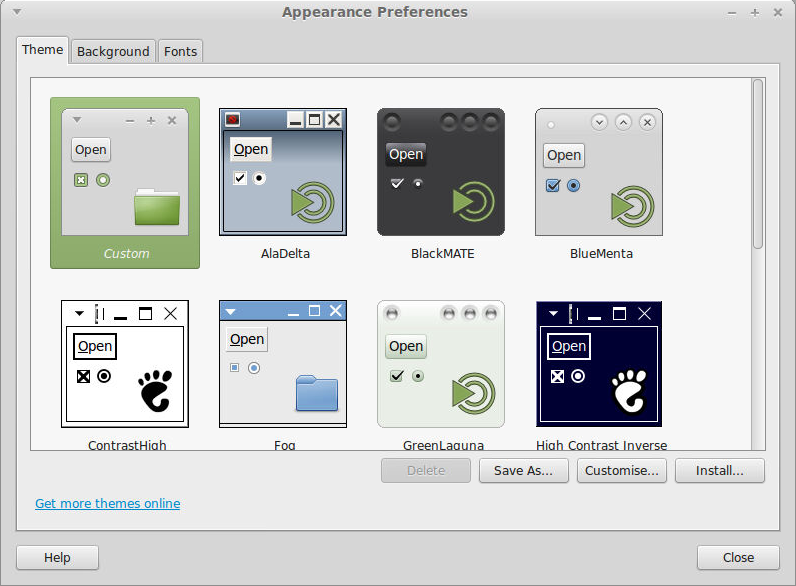Click the menu triangle in ContrastHigh preview titlebar
Image resolution: width=796 pixels, height=586 pixels.
[x=79, y=313]
